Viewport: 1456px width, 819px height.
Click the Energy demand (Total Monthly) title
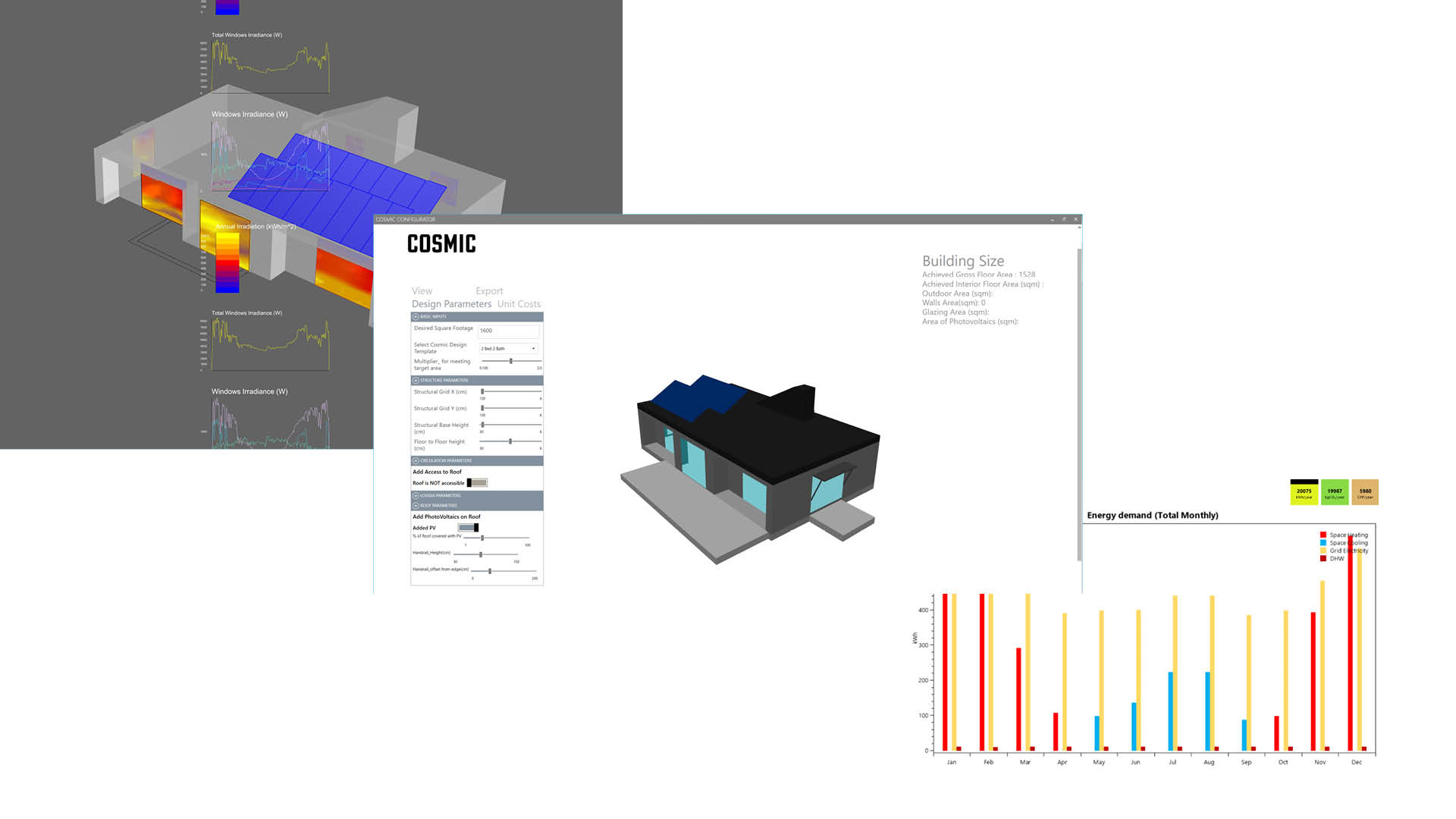pyautogui.click(x=1153, y=515)
